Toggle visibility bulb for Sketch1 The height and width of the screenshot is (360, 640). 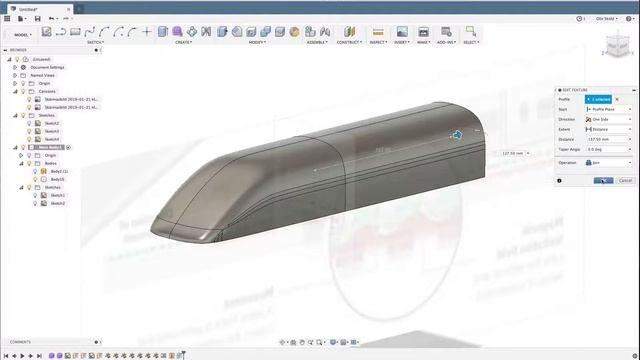(36, 196)
